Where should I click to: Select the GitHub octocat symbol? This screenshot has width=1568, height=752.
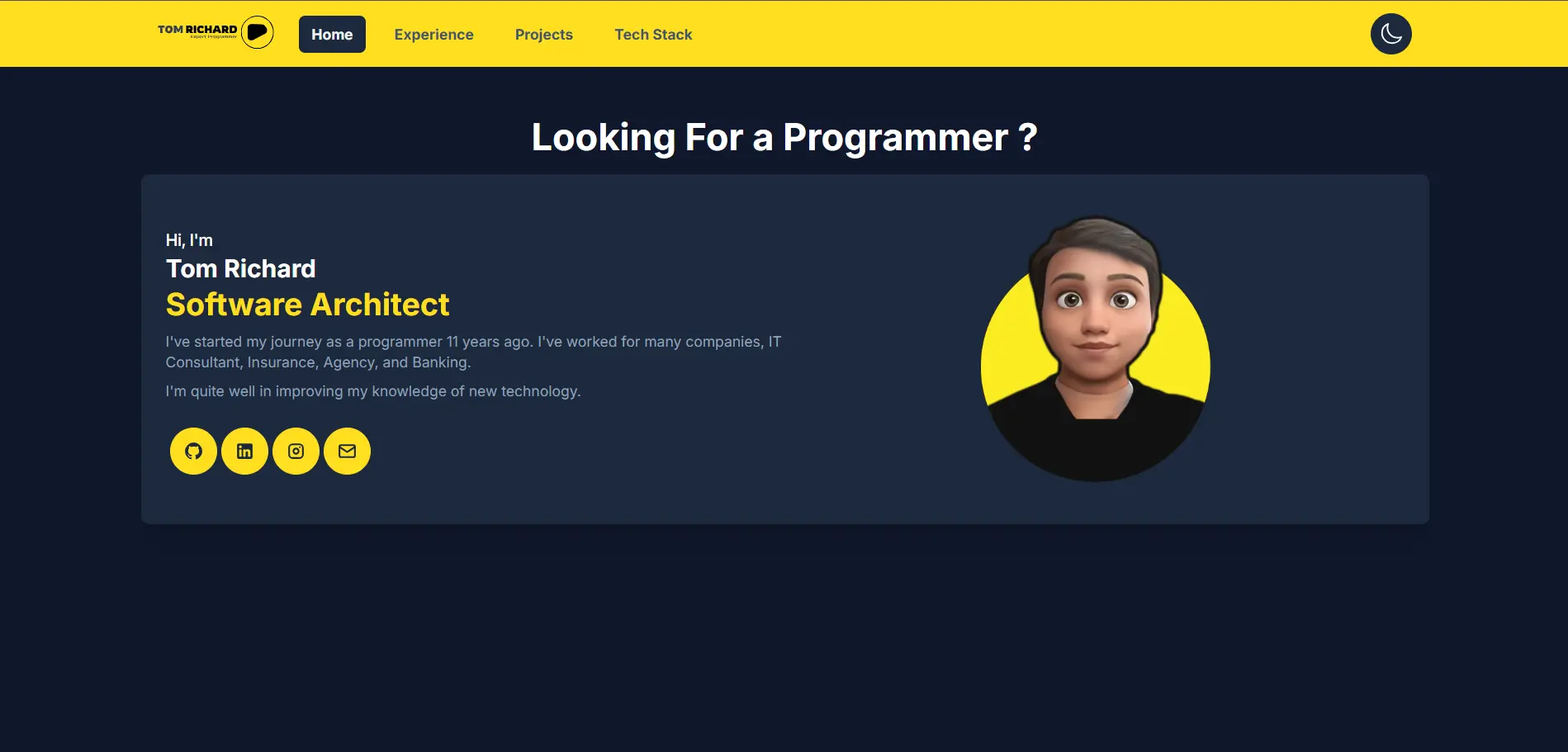(x=192, y=451)
